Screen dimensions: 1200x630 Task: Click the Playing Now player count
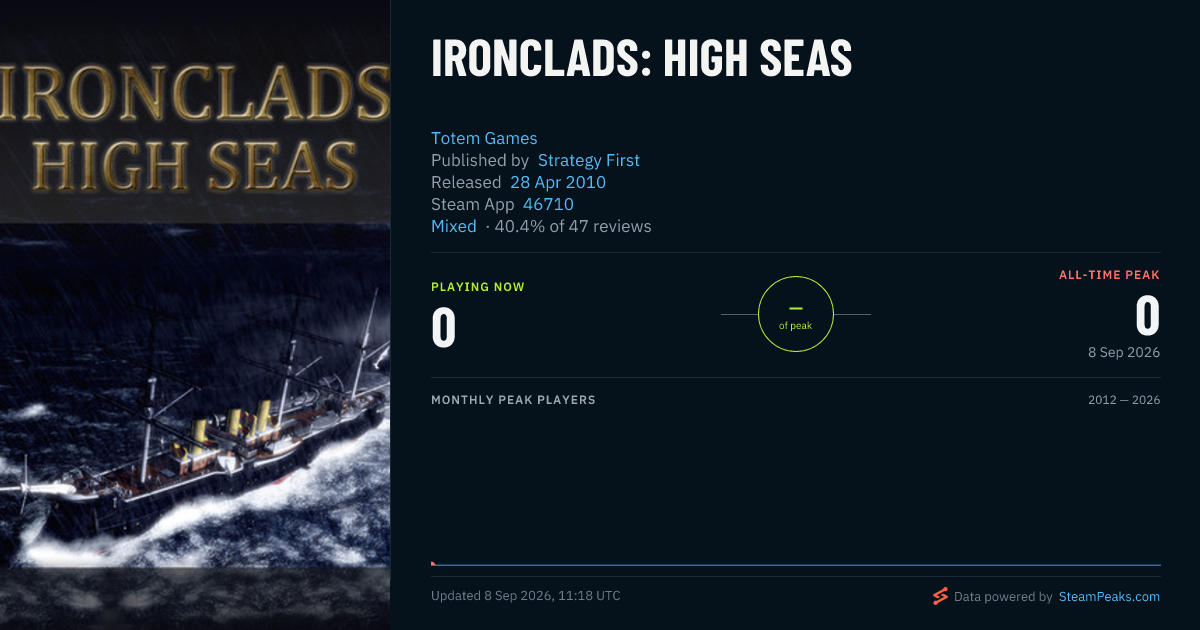444,327
